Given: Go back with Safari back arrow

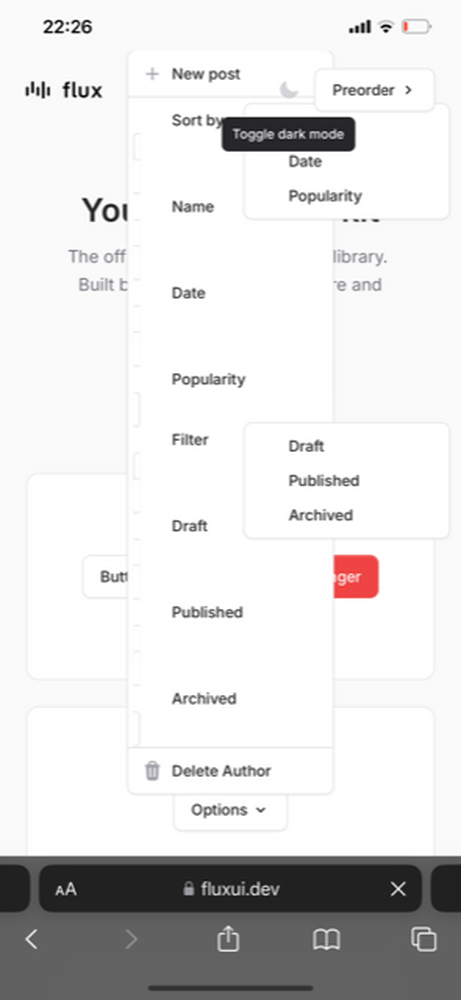Looking at the screenshot, I should (31, 939).
